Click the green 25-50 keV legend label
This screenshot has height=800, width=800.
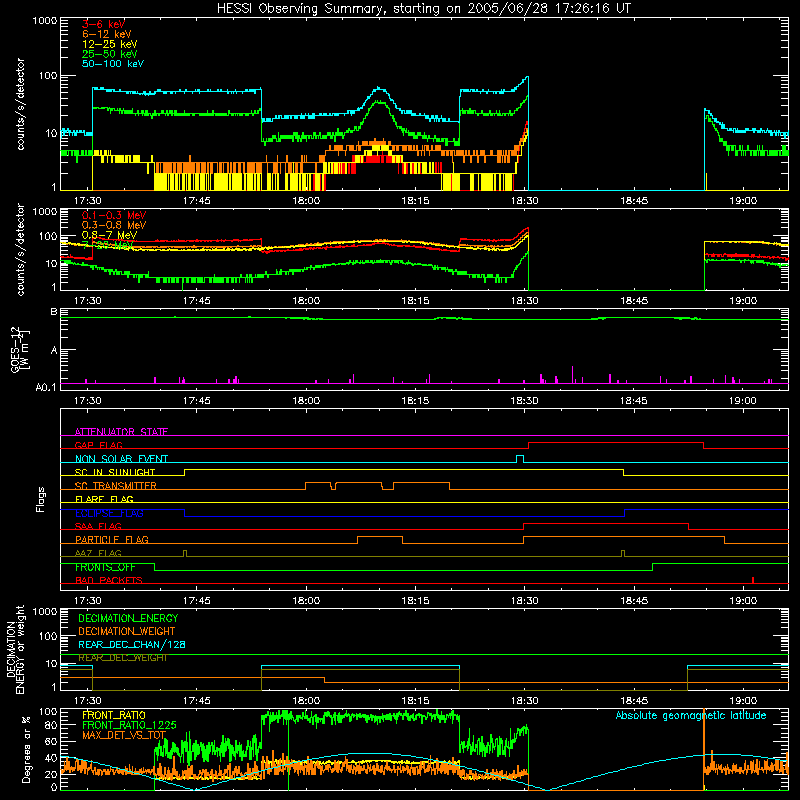[110, 54]
